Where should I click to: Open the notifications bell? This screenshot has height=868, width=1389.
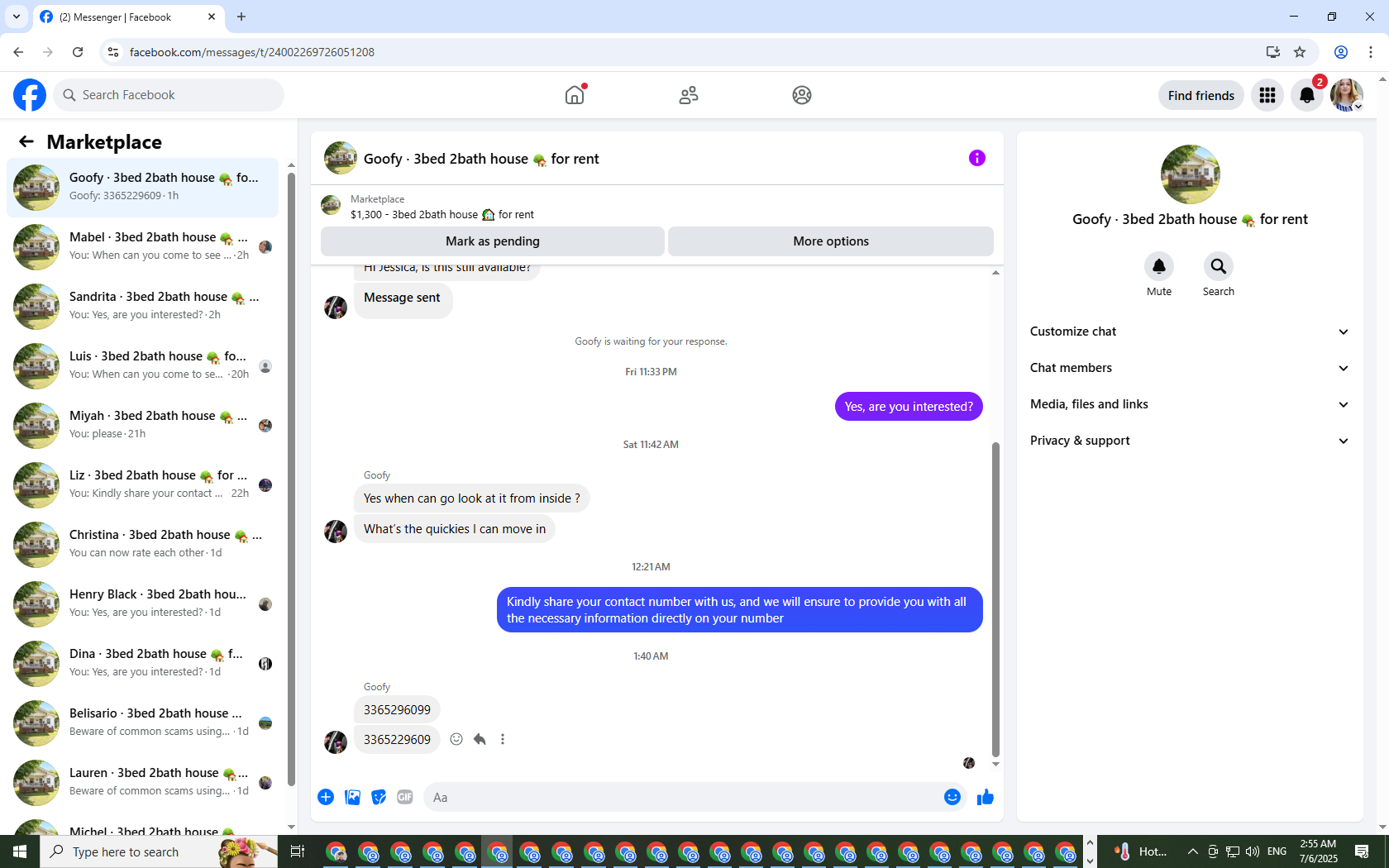[x=1307, y=95]
